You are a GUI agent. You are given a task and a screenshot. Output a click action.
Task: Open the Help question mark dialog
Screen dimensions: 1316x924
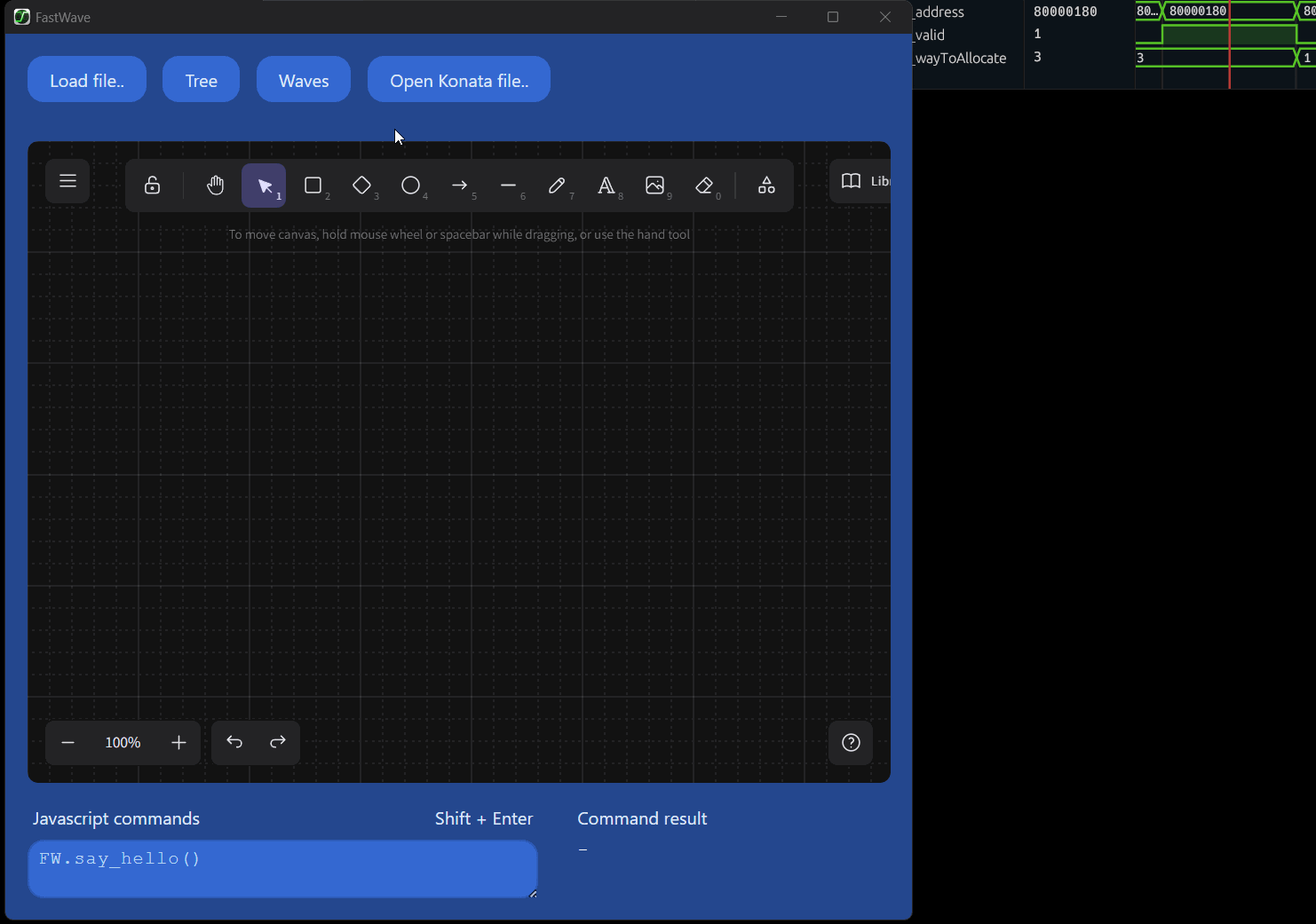pos(851,743)
